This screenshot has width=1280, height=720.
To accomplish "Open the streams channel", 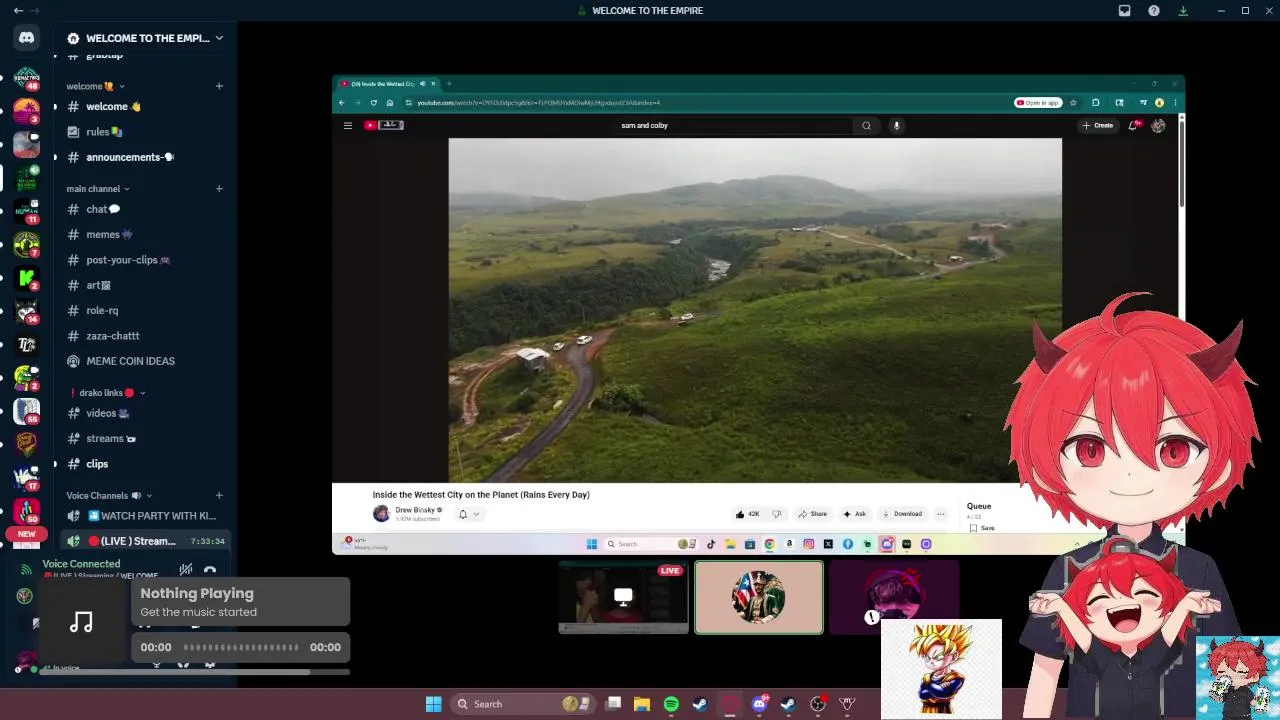I will 144,438.
